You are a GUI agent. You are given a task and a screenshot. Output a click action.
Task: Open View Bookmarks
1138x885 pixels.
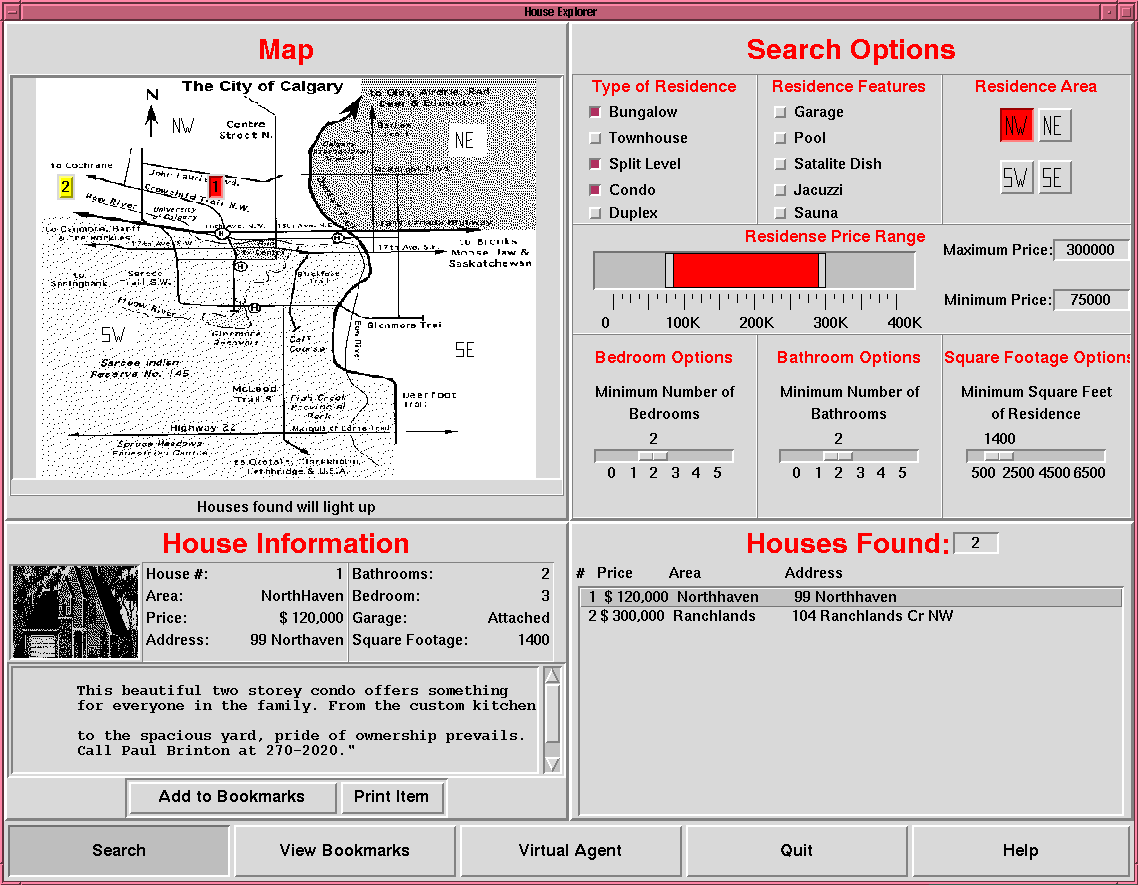point(345,850)
